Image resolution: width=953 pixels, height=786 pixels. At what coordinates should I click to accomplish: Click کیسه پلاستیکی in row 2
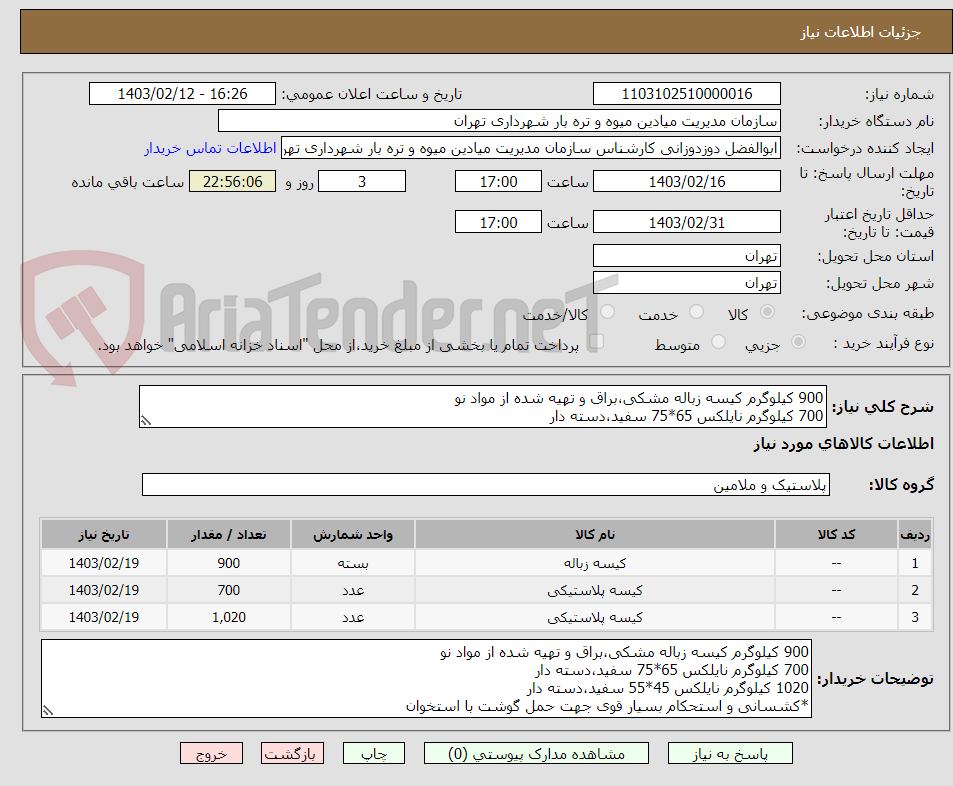pos(595,590)
